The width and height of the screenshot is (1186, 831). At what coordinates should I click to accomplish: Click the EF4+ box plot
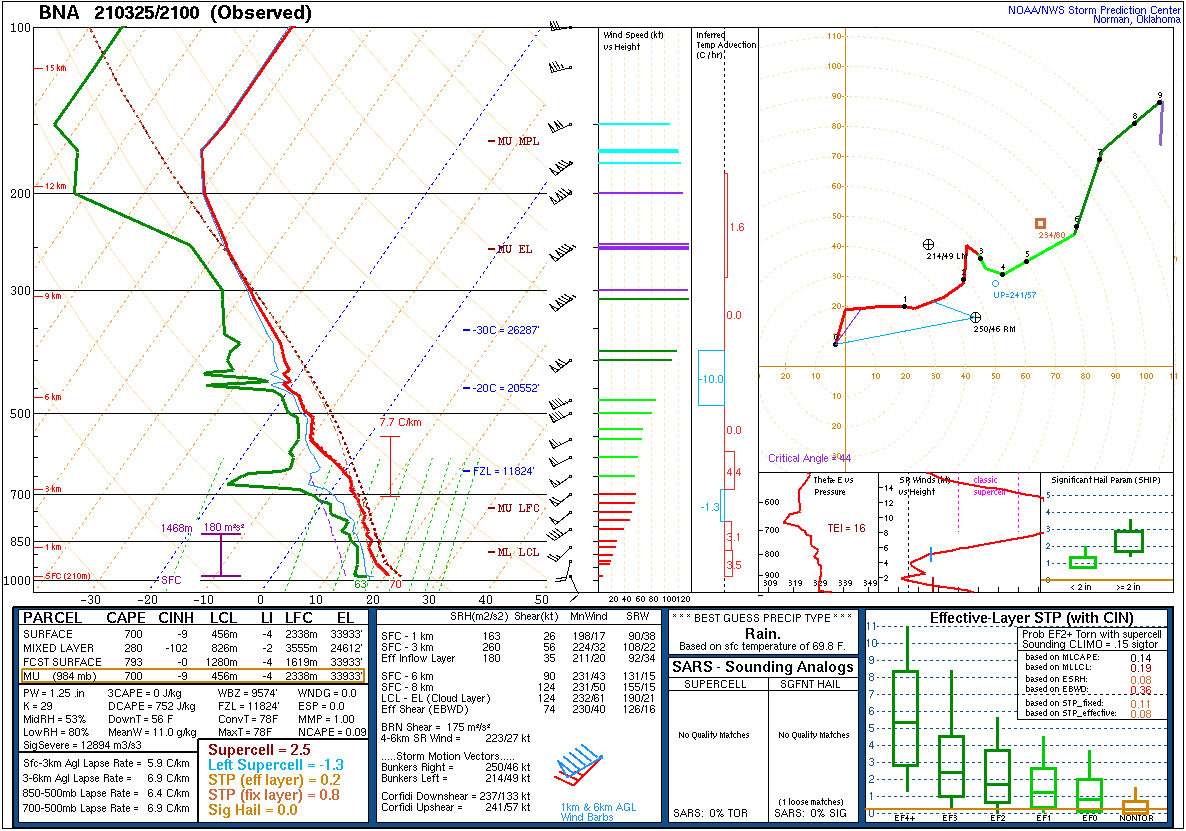point(905,709)
